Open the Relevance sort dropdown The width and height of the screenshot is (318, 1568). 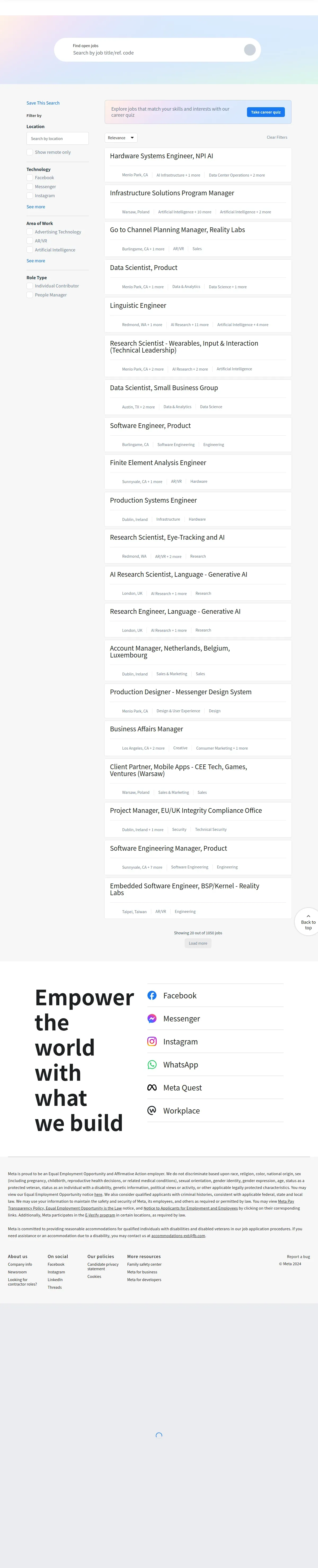pyautogui.click(x=121, y=138)
